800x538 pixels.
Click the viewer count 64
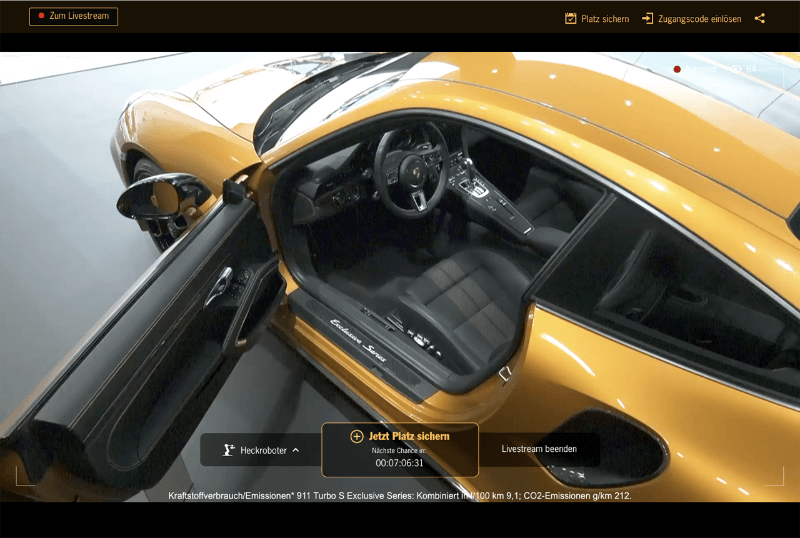pos(751,69)
